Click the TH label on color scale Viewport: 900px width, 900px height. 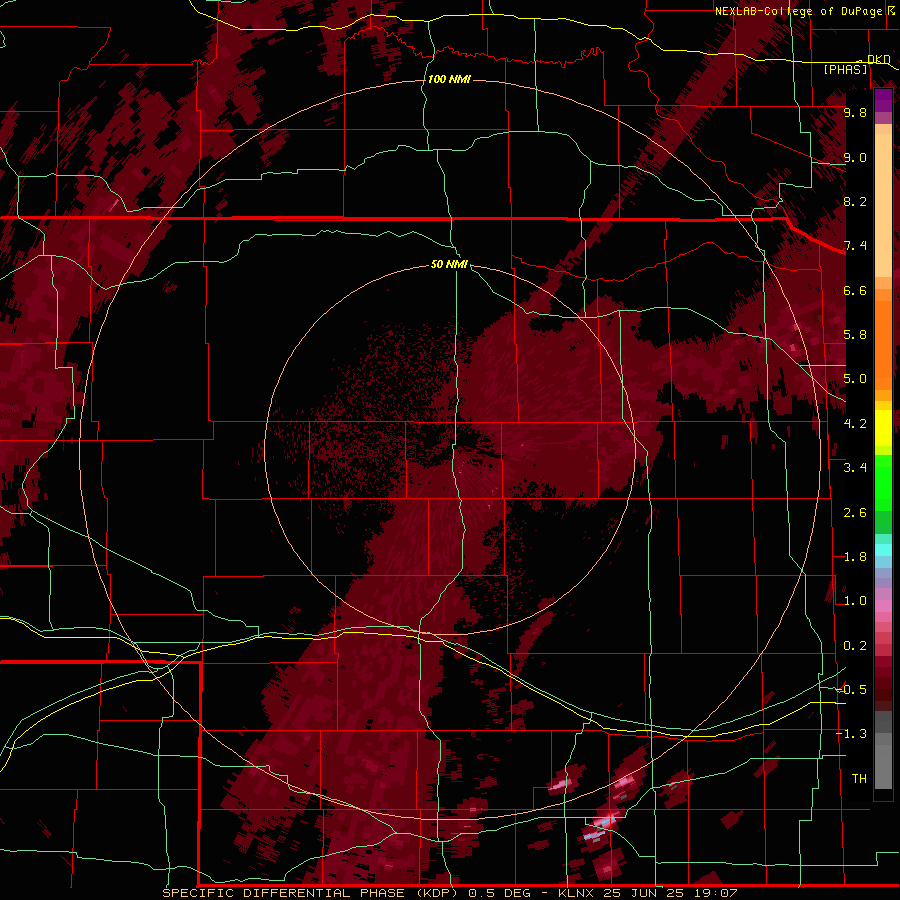859,779
